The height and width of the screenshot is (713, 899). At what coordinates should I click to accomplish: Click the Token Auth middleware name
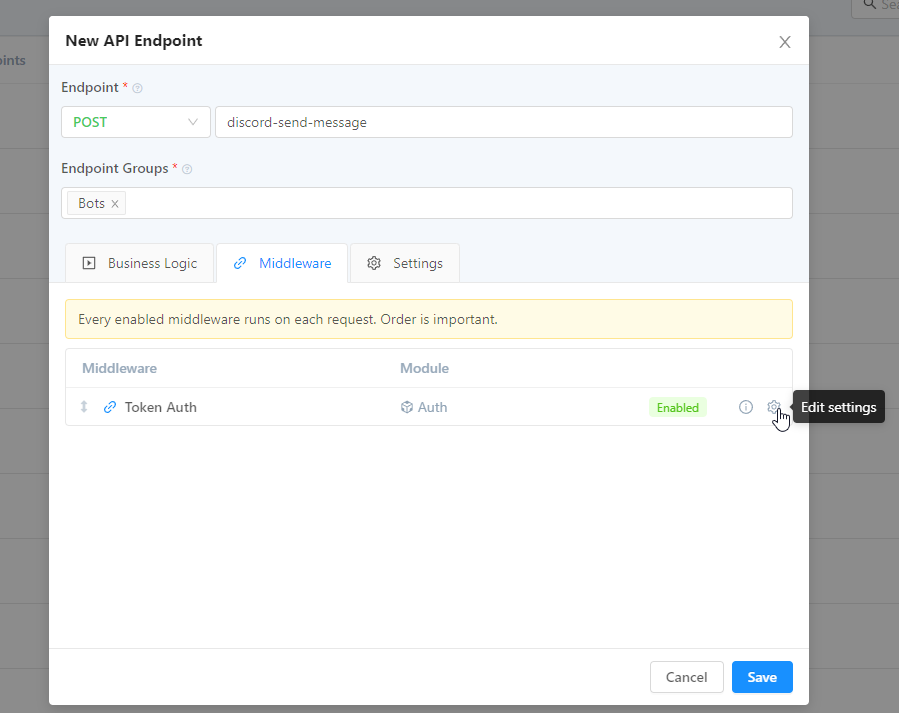pyautogui.click(x=160, y=407)
